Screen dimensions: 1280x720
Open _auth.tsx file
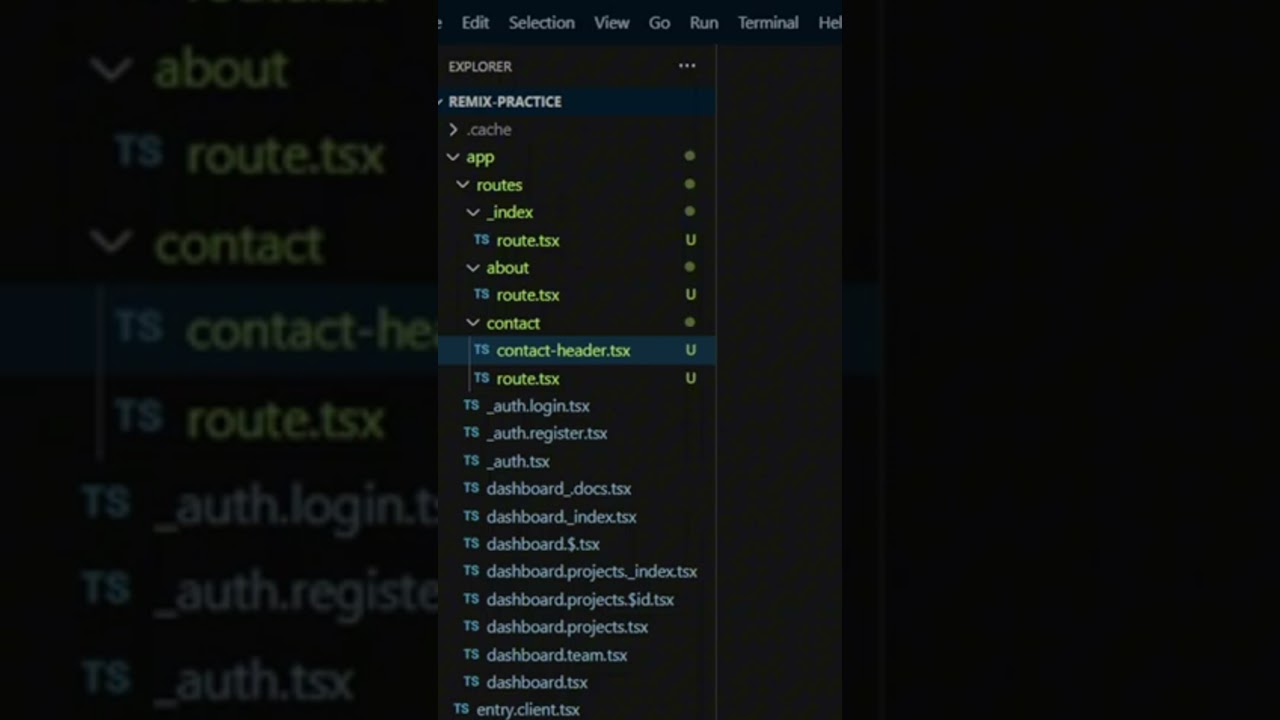[x=518, y=461]
